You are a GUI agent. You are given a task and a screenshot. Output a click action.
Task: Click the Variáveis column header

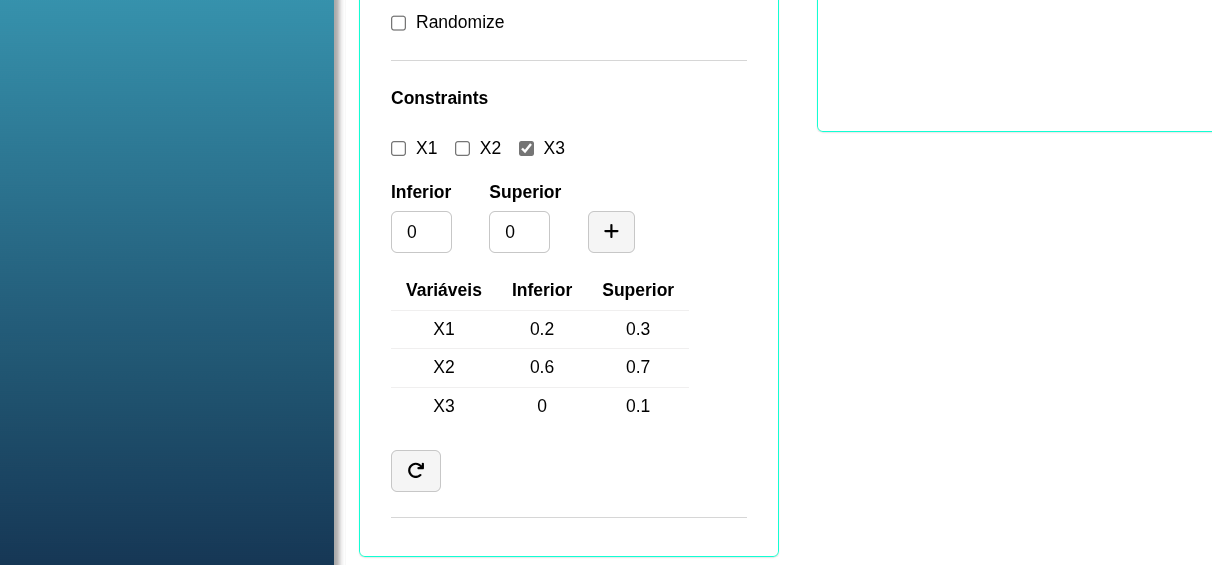(444, 290)
